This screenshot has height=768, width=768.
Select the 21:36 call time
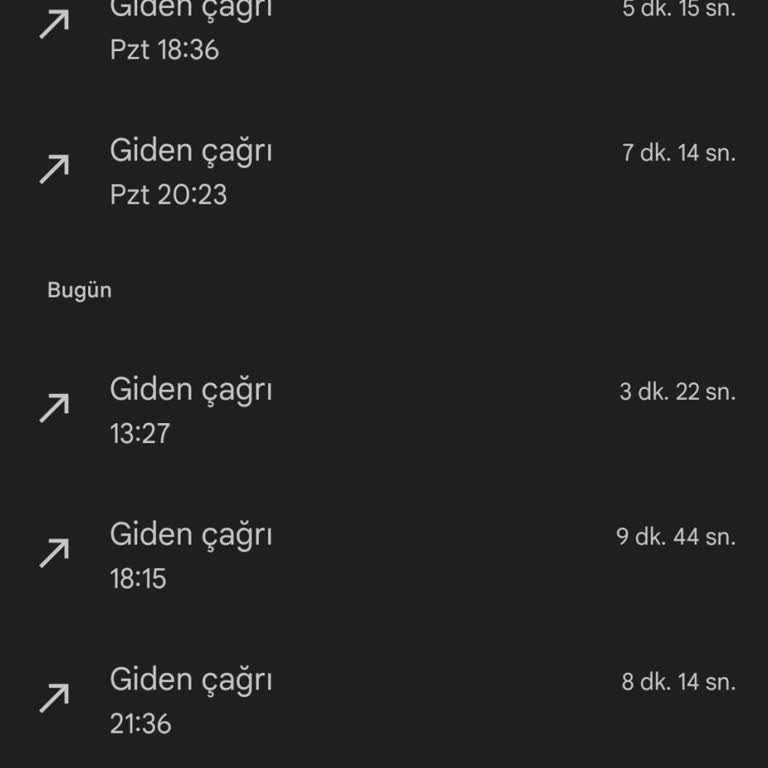(x=140, y=723)
